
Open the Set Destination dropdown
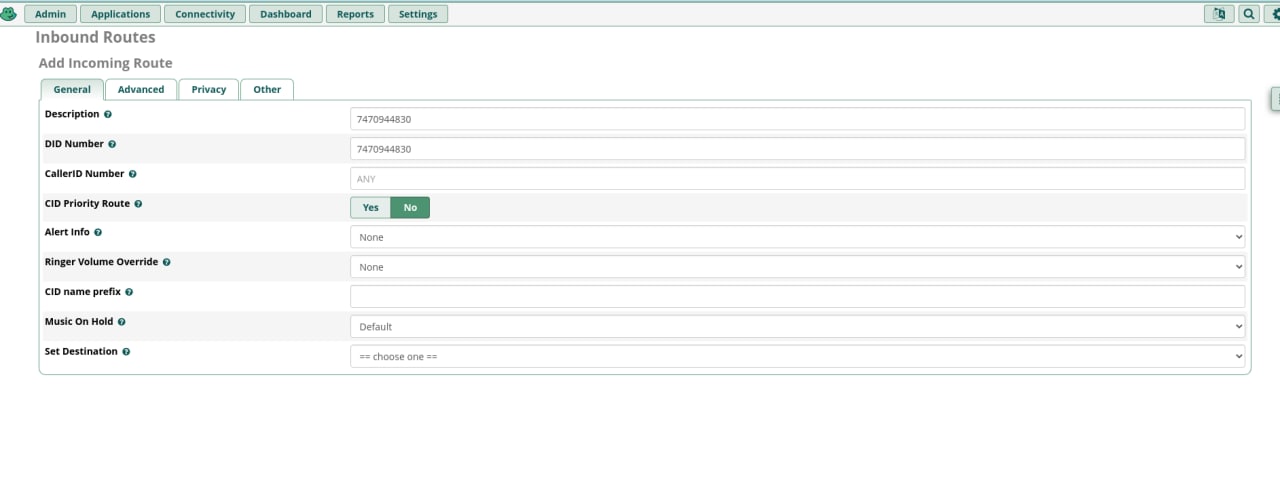pyautogui.click(x=797, y=356)
